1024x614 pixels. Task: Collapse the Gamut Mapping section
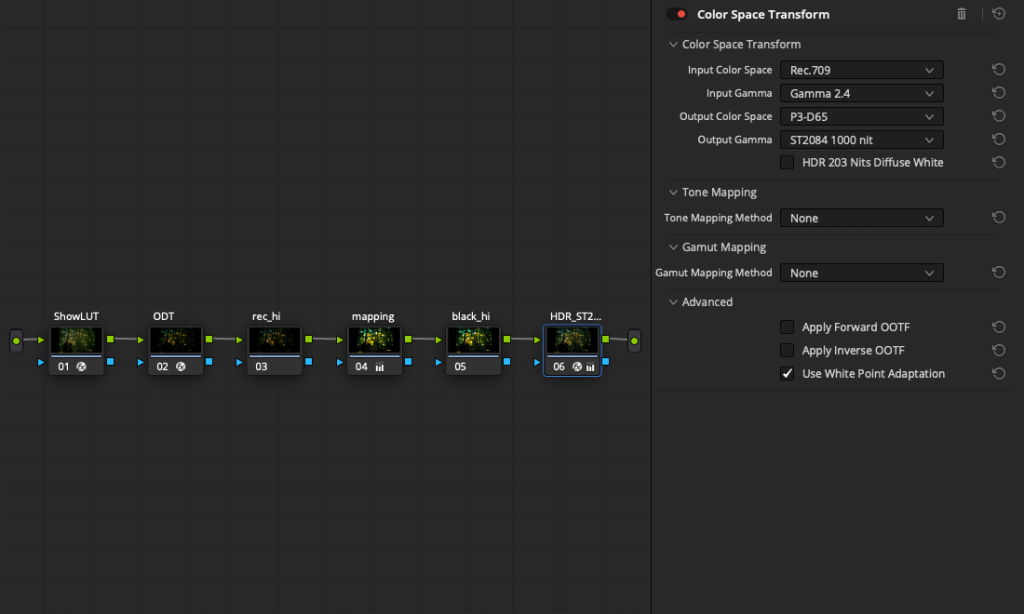pos(673,247)
